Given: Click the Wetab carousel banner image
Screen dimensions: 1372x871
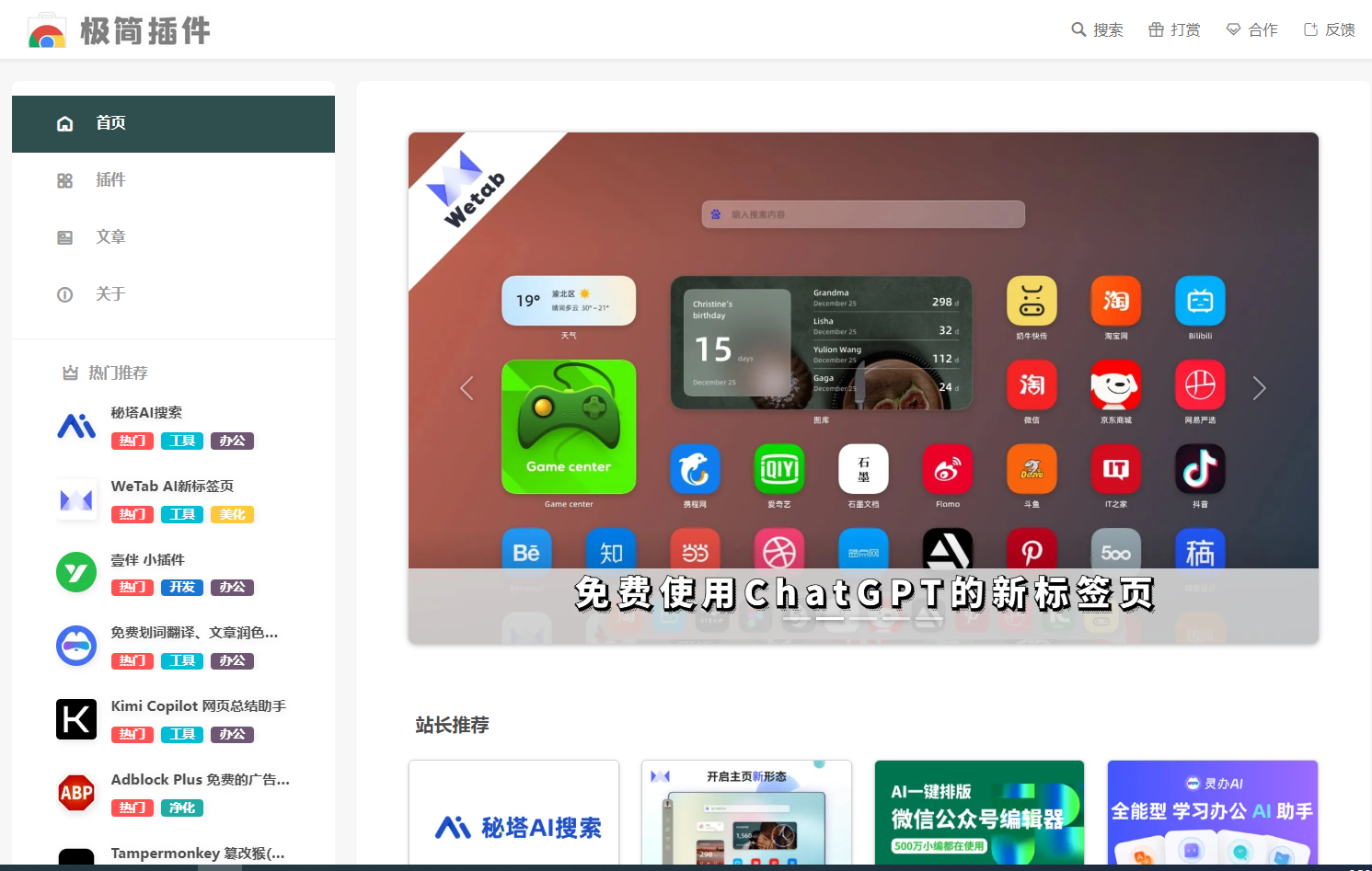Looking at the screenshot, I should (x=863, y=388).
